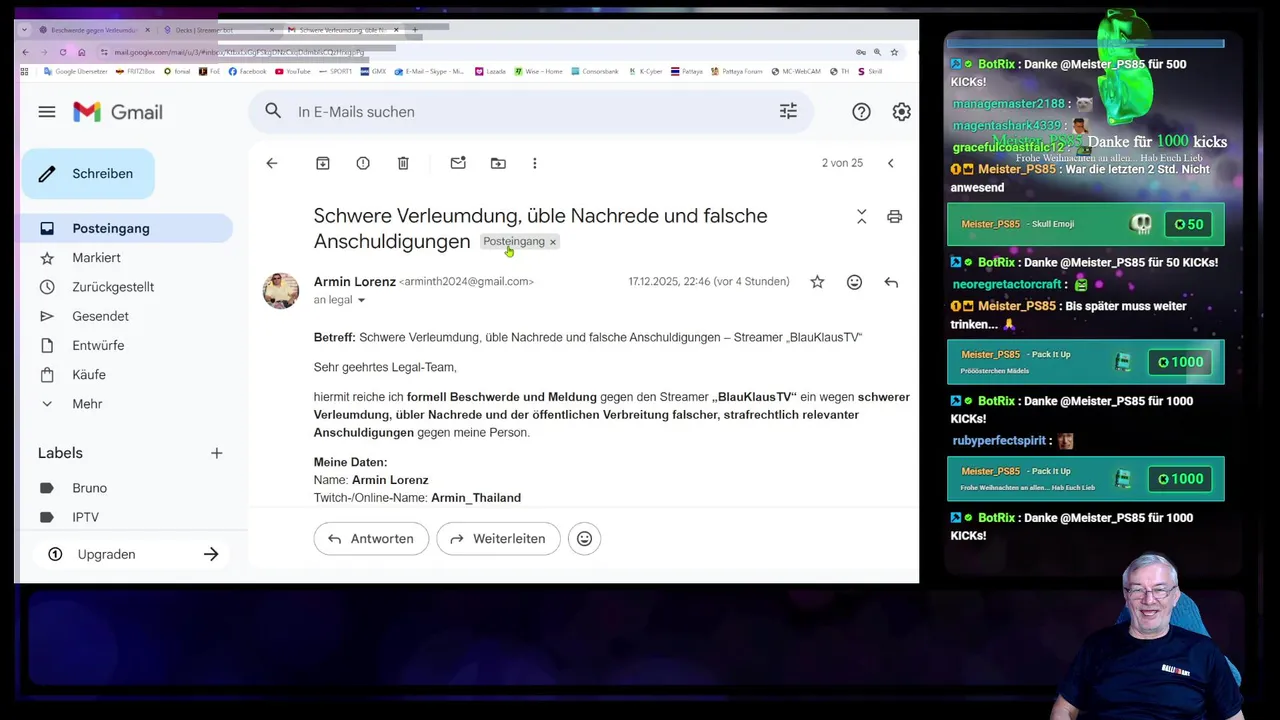Go to newer email chevron
The width and height of the screenshot is (1280, 720).
(890, 163)
